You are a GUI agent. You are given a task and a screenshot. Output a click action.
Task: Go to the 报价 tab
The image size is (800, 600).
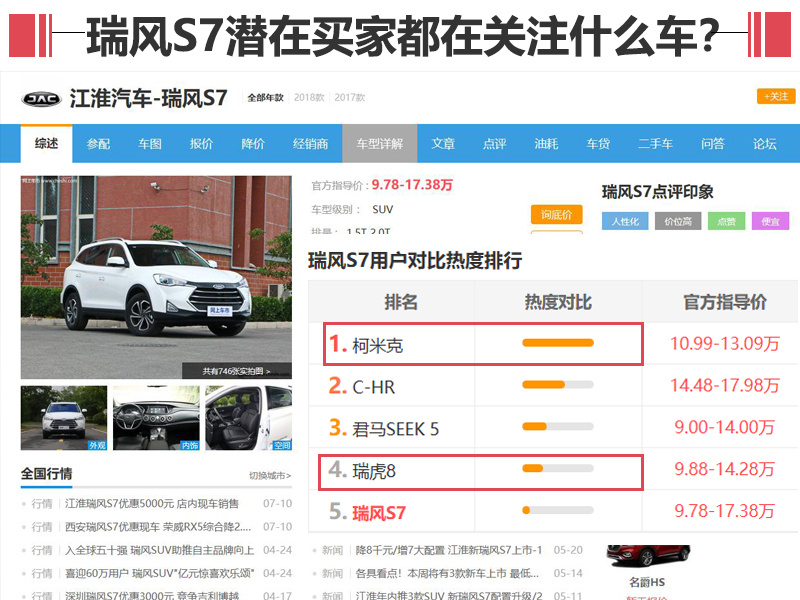[x=201, y=144]
